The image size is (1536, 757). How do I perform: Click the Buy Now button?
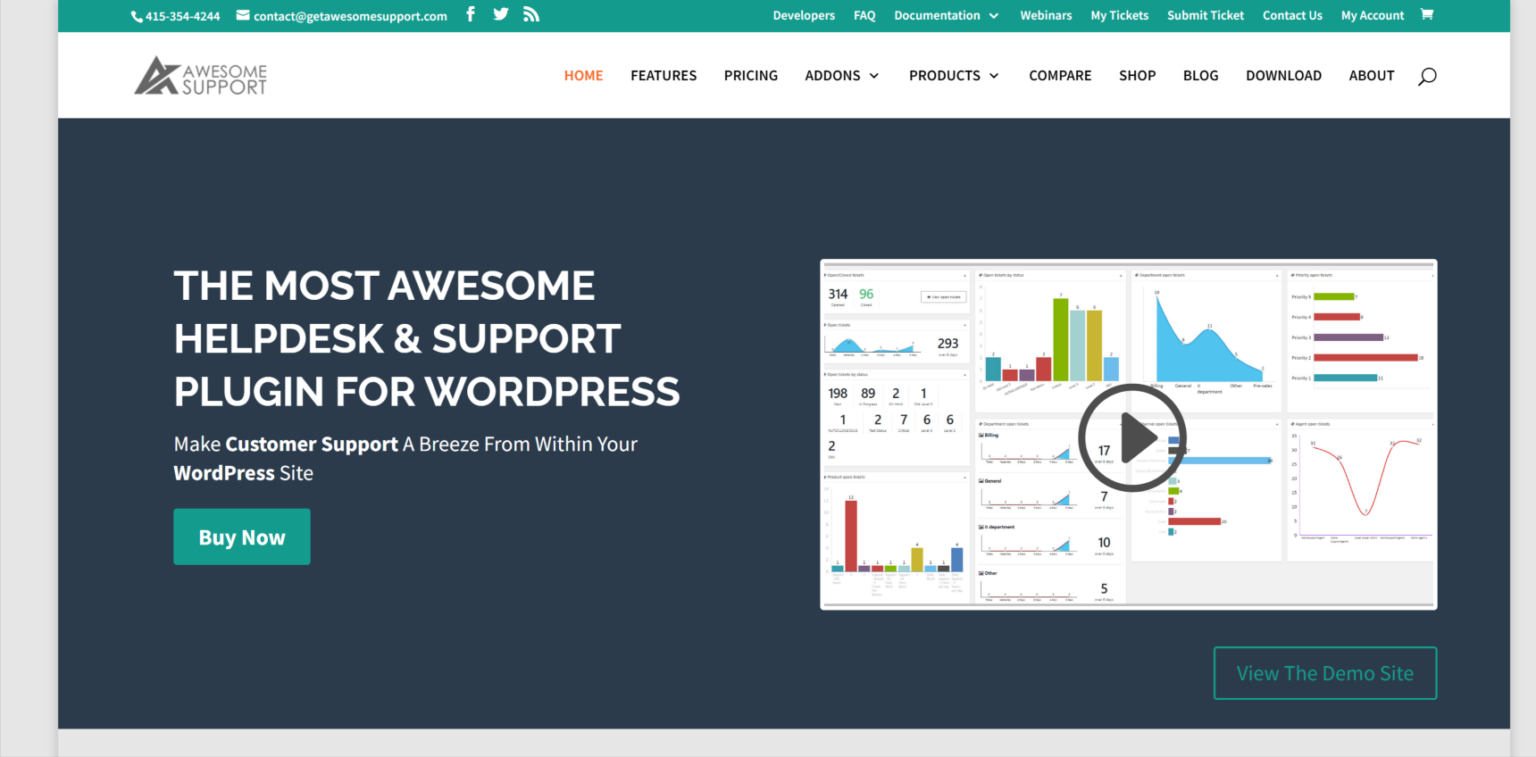click(x=241, y=536)
